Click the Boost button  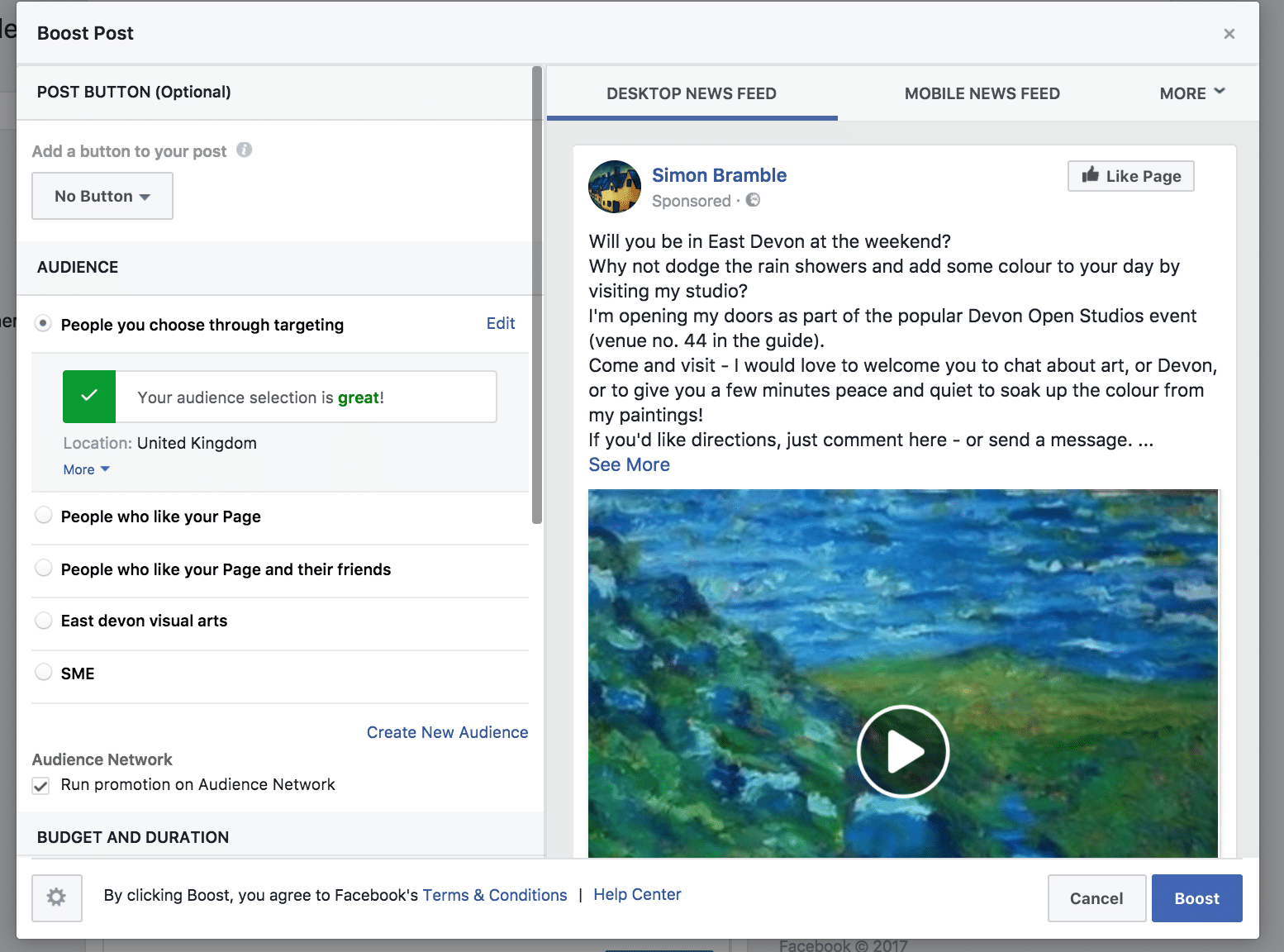click(1196, 898)
